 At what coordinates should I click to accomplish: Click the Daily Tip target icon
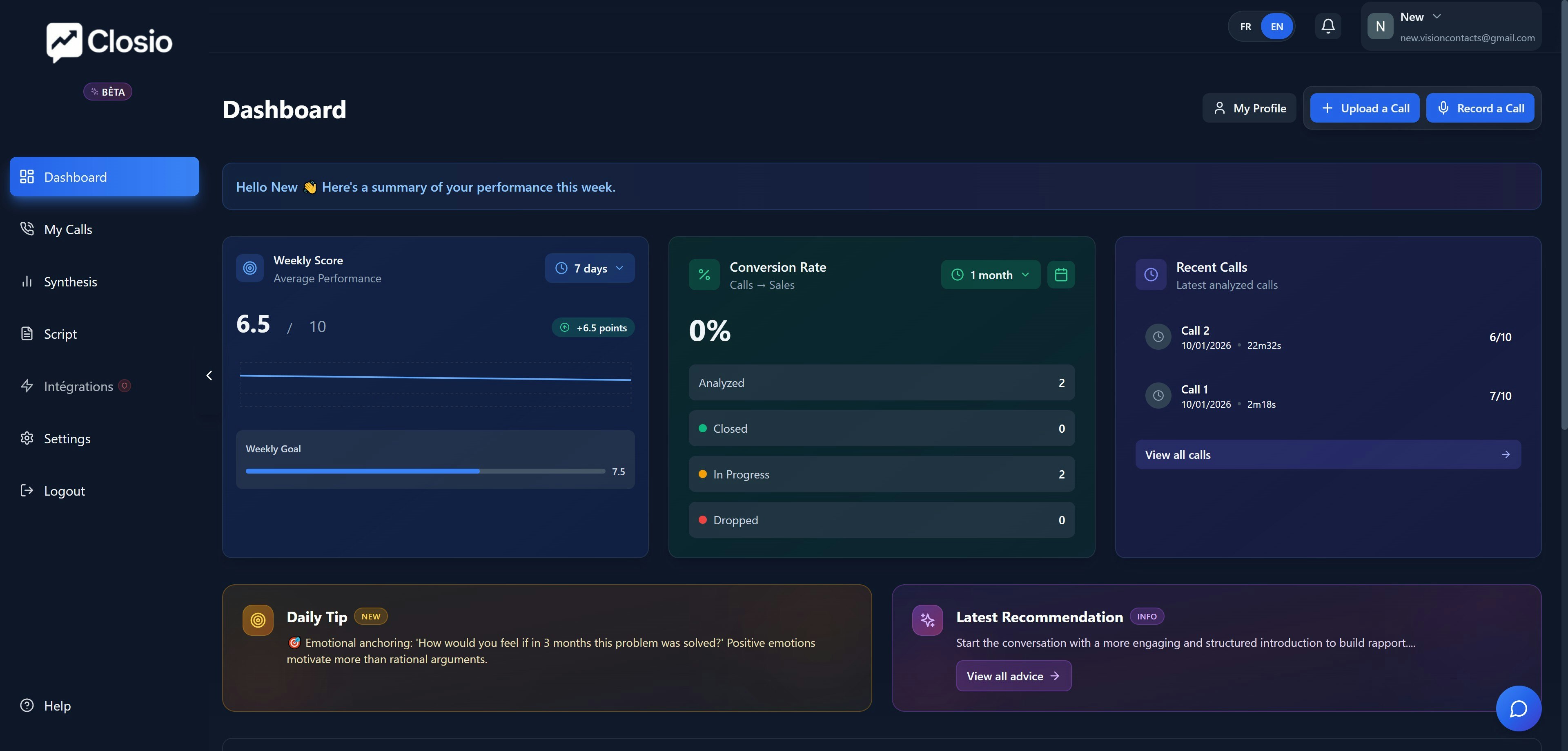tap(258, 620)
